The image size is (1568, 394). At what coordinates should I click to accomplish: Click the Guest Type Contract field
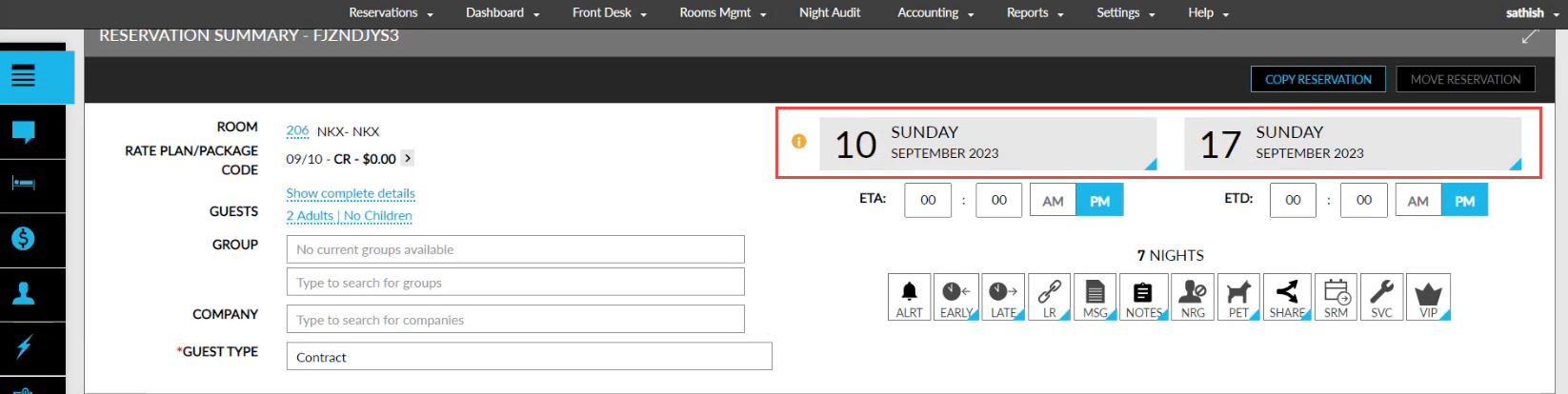point(529,357)
